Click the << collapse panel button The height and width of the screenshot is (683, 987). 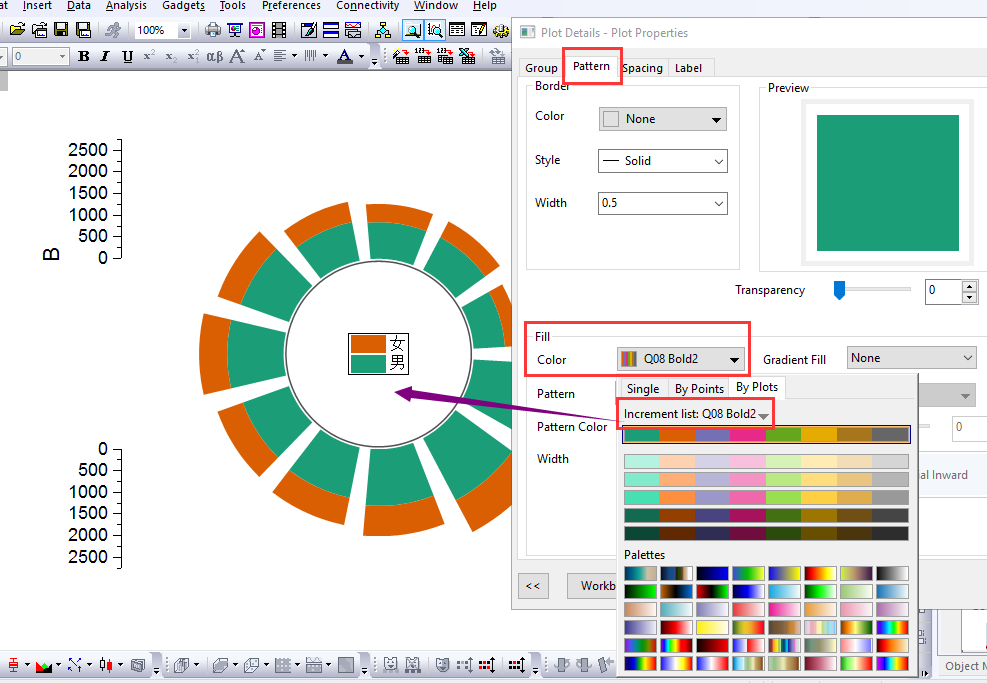coord(533,585)
